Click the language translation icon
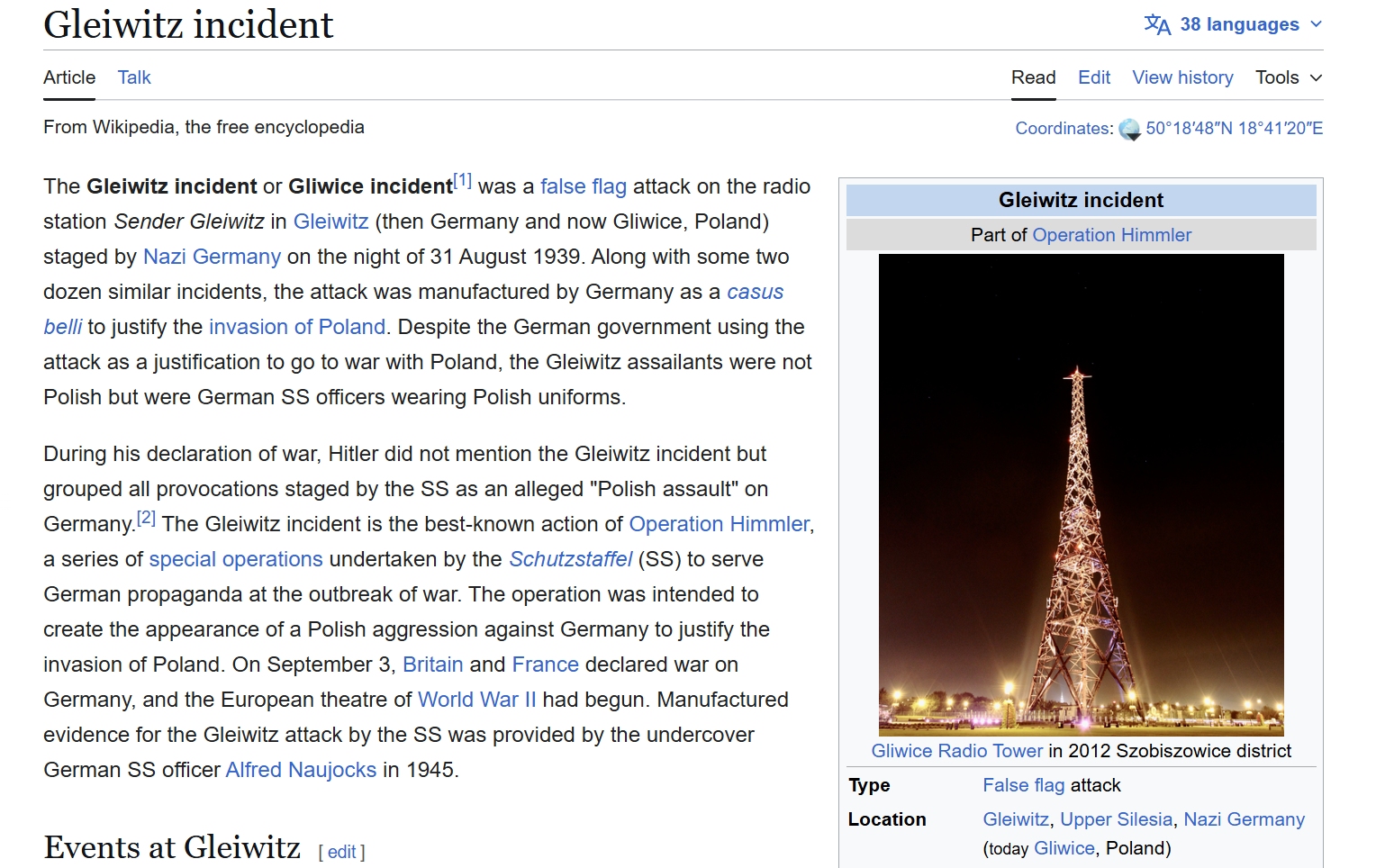This screenshot has height=868, width=1376. [1157, 24]
